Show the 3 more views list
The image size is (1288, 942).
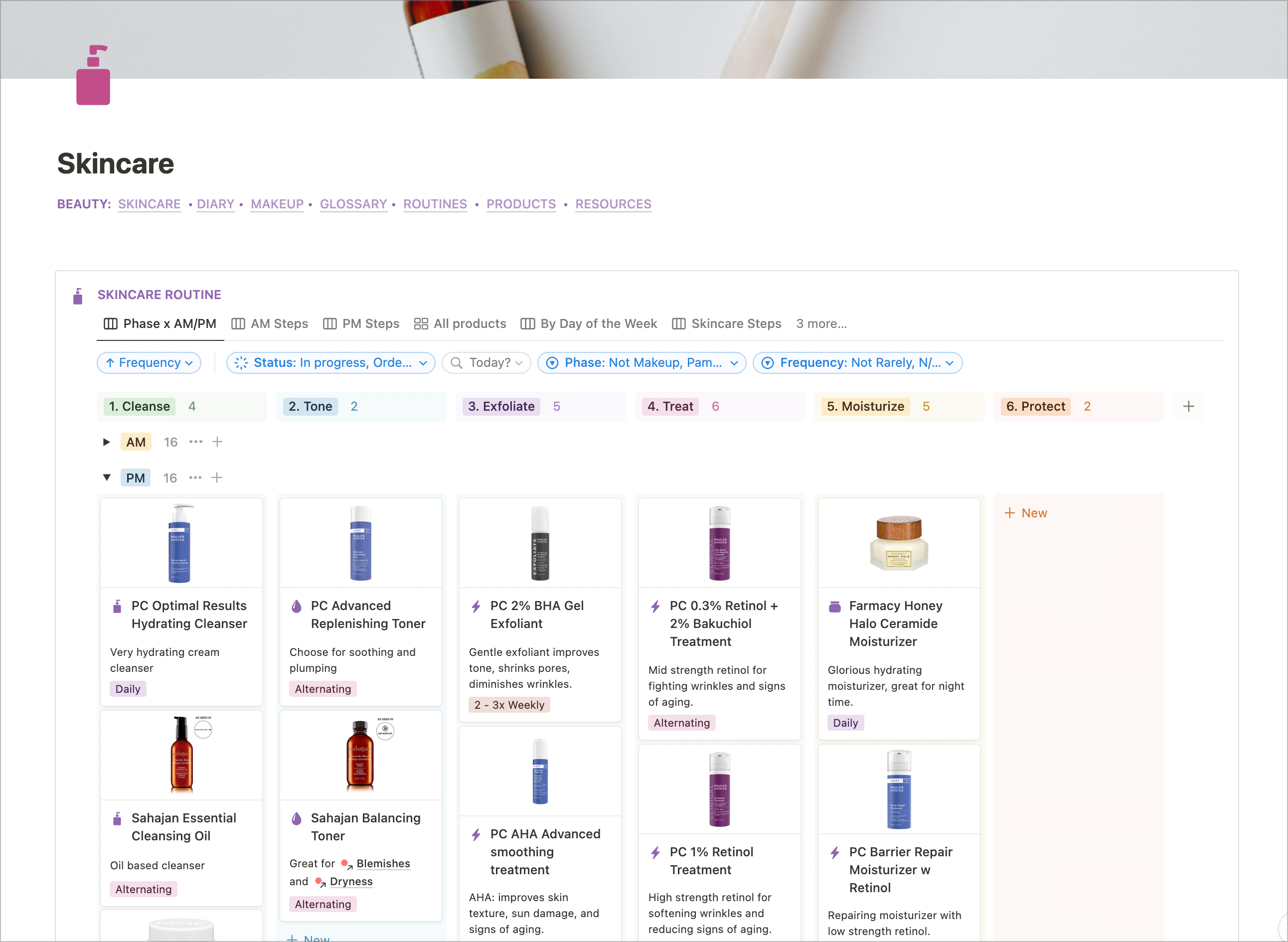821,324
